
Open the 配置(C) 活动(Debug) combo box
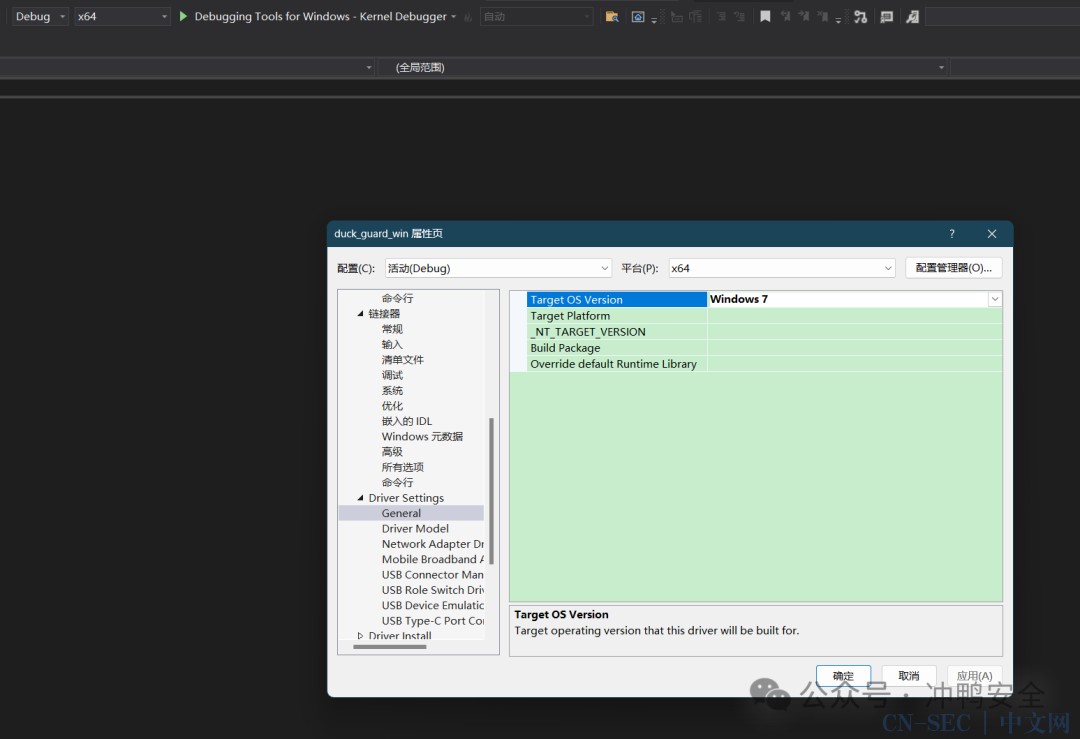[498, 268]
